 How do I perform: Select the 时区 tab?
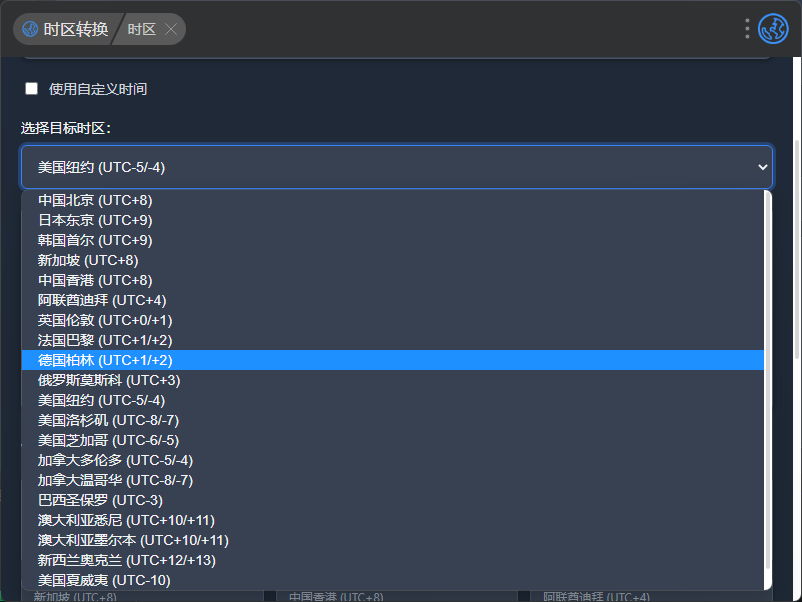click(x=141, y=29)
